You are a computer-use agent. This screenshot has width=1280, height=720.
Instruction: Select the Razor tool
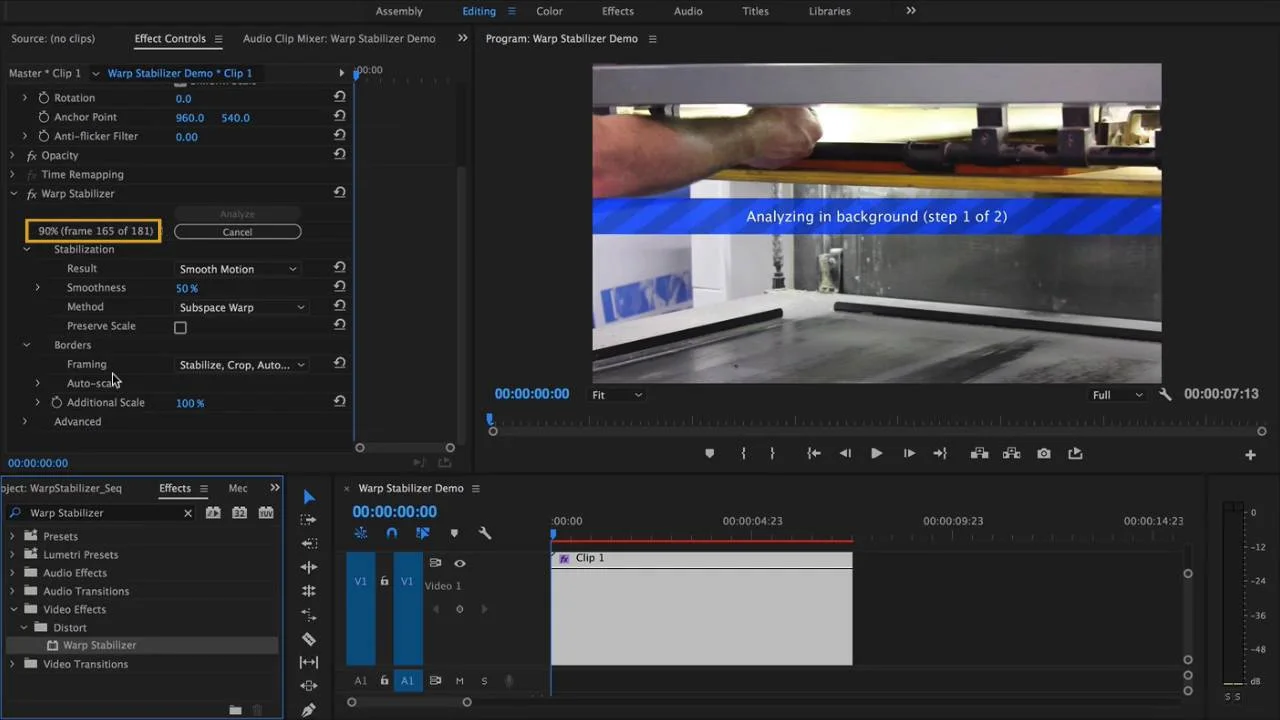[x=309, y=639]
